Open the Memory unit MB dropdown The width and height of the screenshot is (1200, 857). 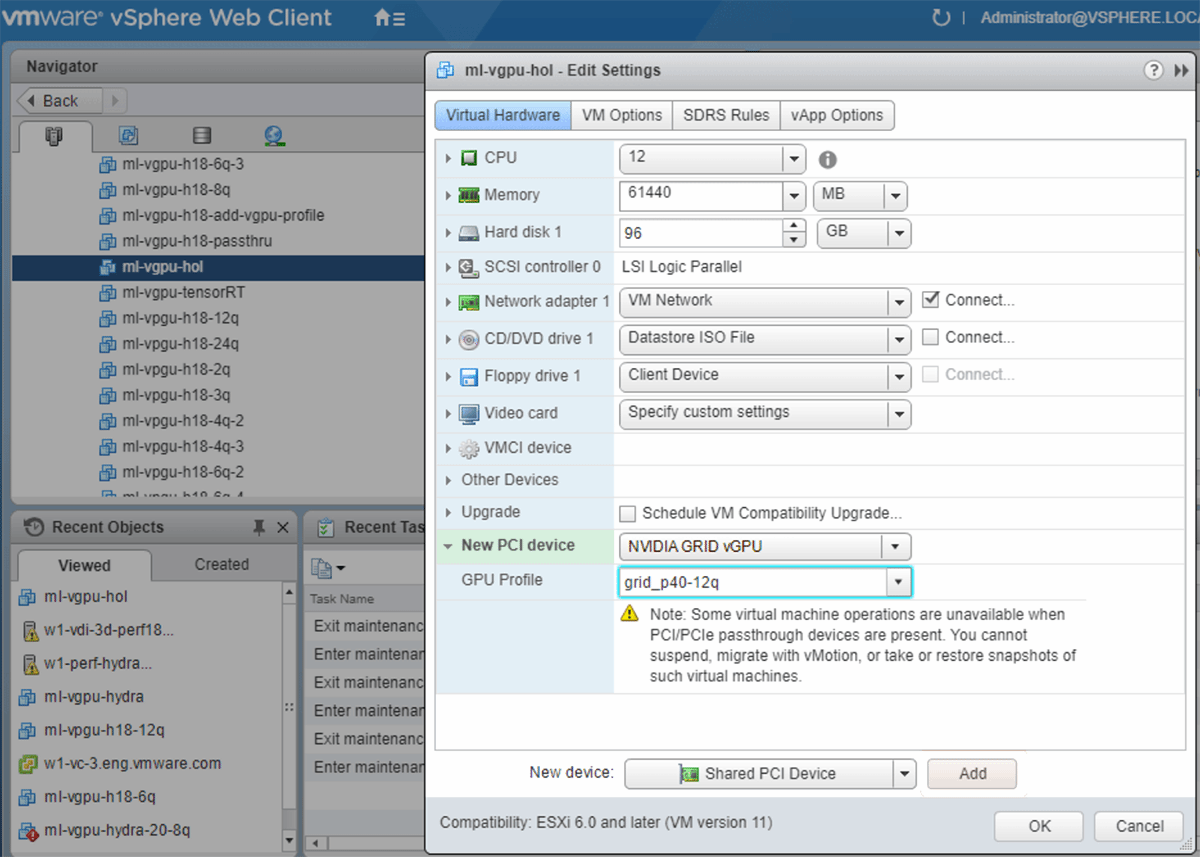(896, 196)
